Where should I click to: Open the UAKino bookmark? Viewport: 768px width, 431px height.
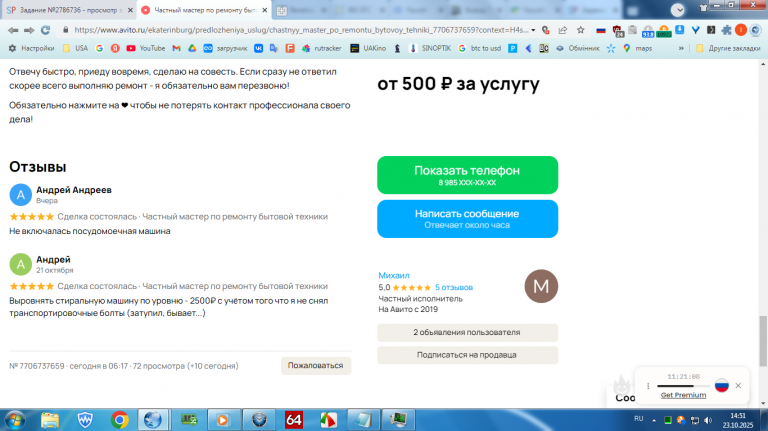368,48
